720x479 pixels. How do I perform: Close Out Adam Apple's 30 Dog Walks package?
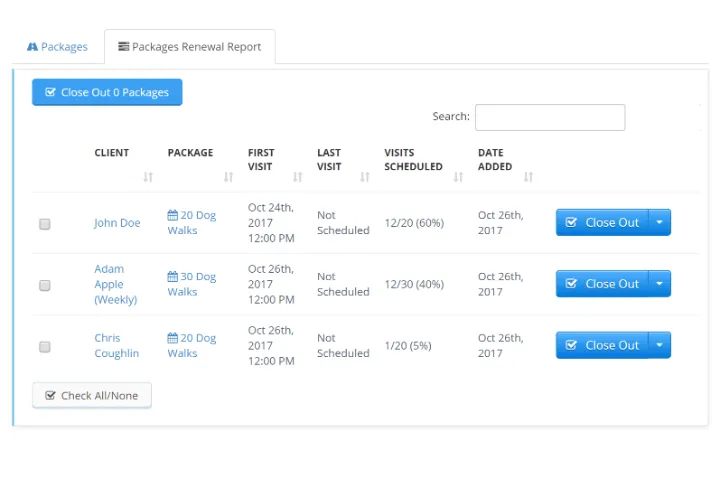click(x=602, y=284)
